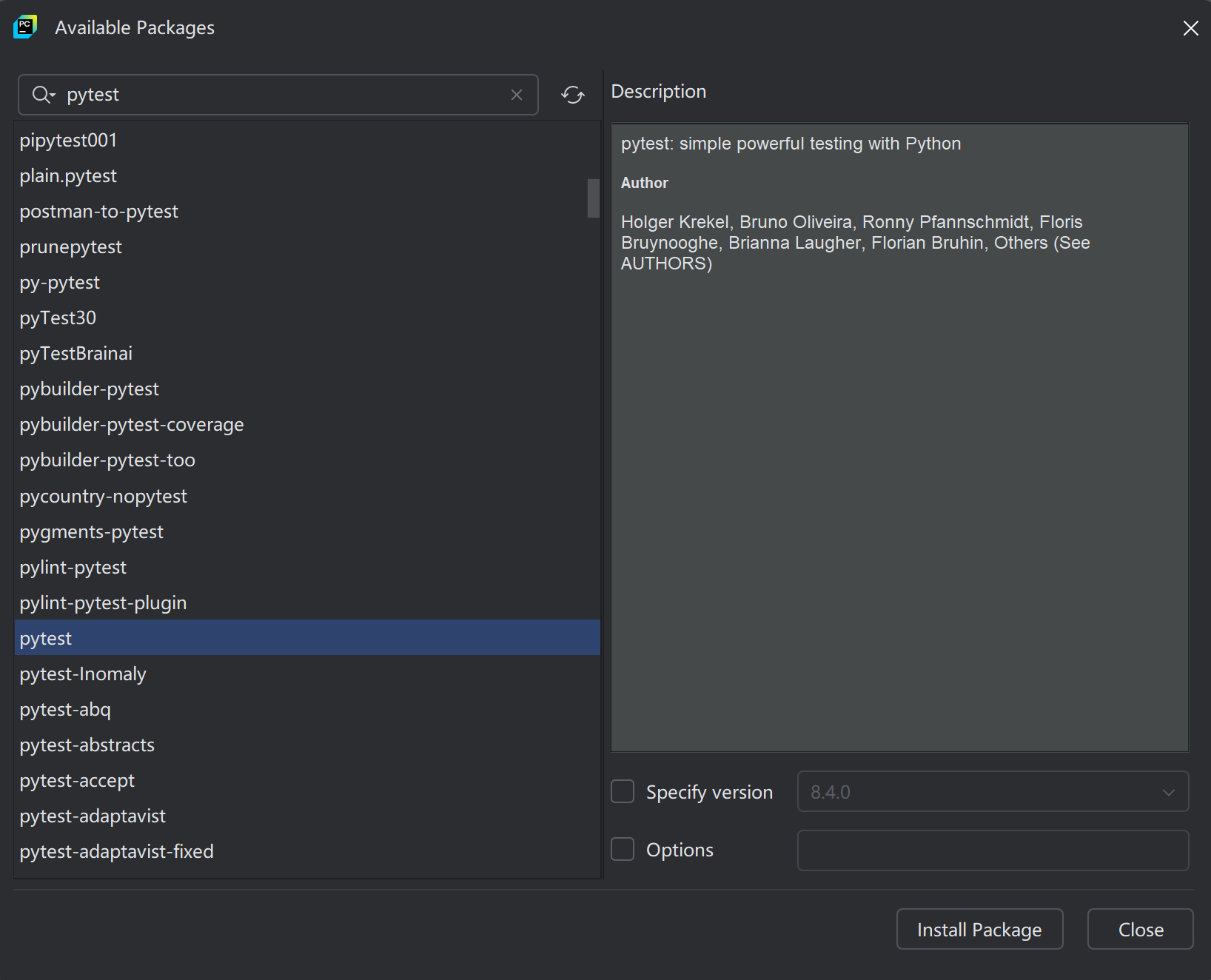This screenshot has width=1211, height=980.
Task: Select pytest-adaptavist-fixed package
Action: pyautogui.click(x=307, y=851)
